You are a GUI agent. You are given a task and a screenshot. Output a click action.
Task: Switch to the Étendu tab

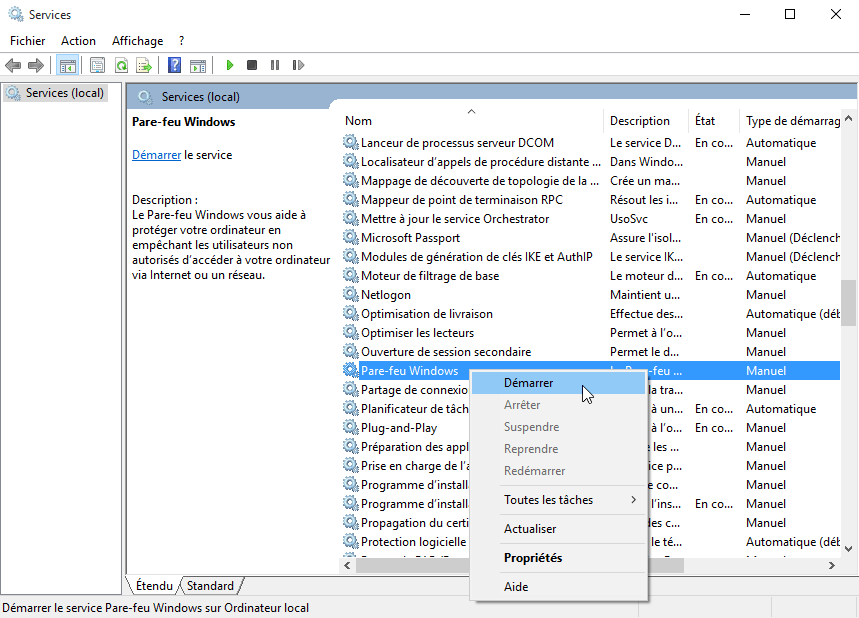[154, 586]
